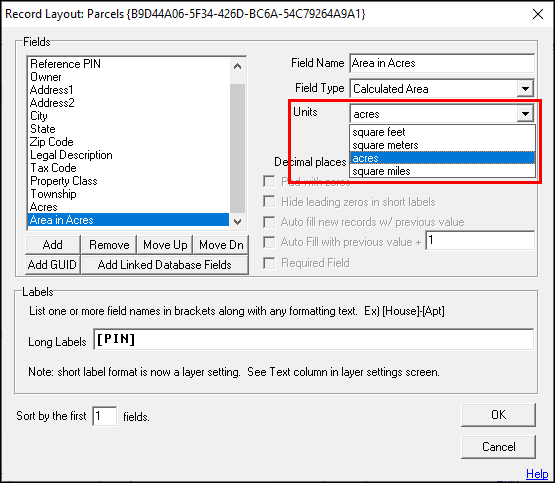
Task: Select the Zip Code field
Action: click(129, 142)
